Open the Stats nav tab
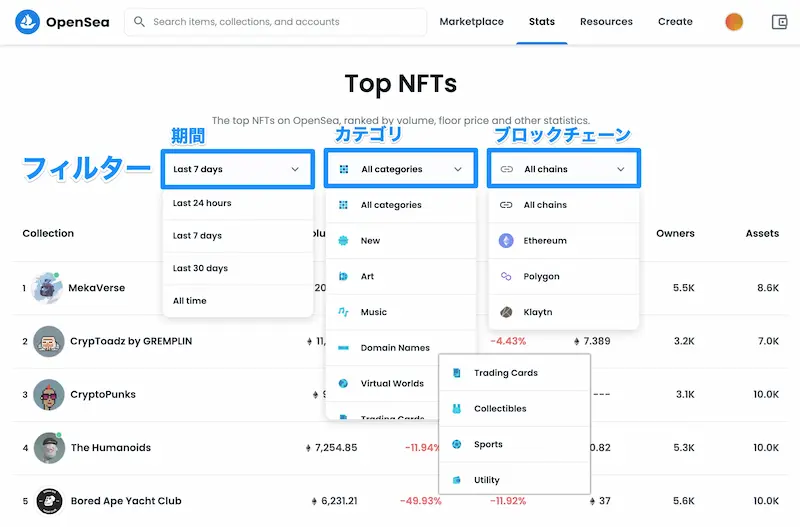Screen dimensions: 800x527 pos(542,22)
